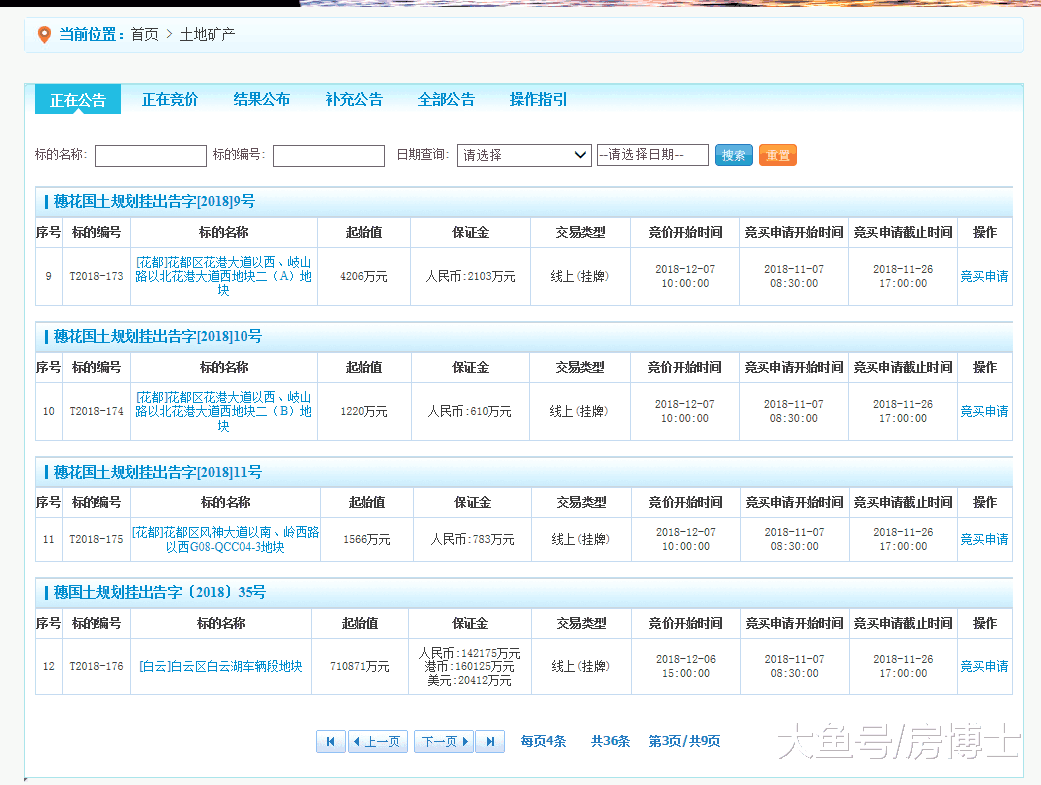Screen dimensions: 1041x785
Task: Click inside the 标的名称 input field
Action: click(x=150, y=155)
